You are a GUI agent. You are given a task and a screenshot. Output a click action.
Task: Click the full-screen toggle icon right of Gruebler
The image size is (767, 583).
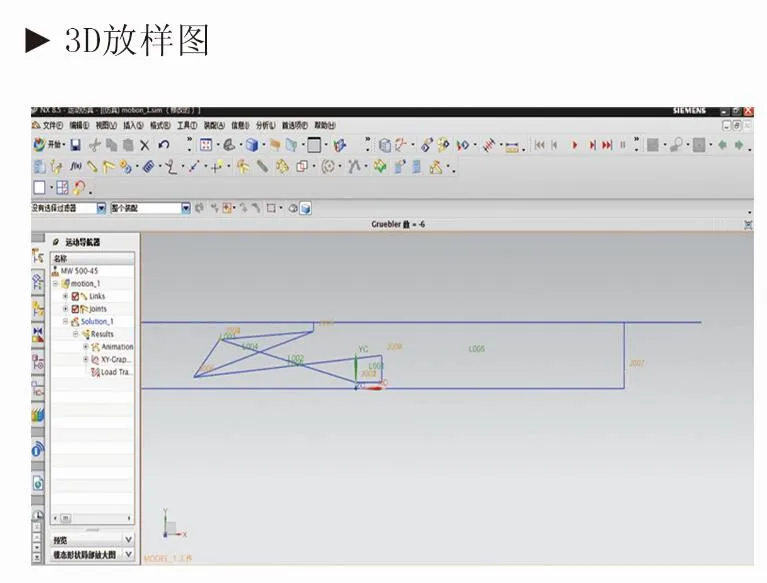(748, 224)
